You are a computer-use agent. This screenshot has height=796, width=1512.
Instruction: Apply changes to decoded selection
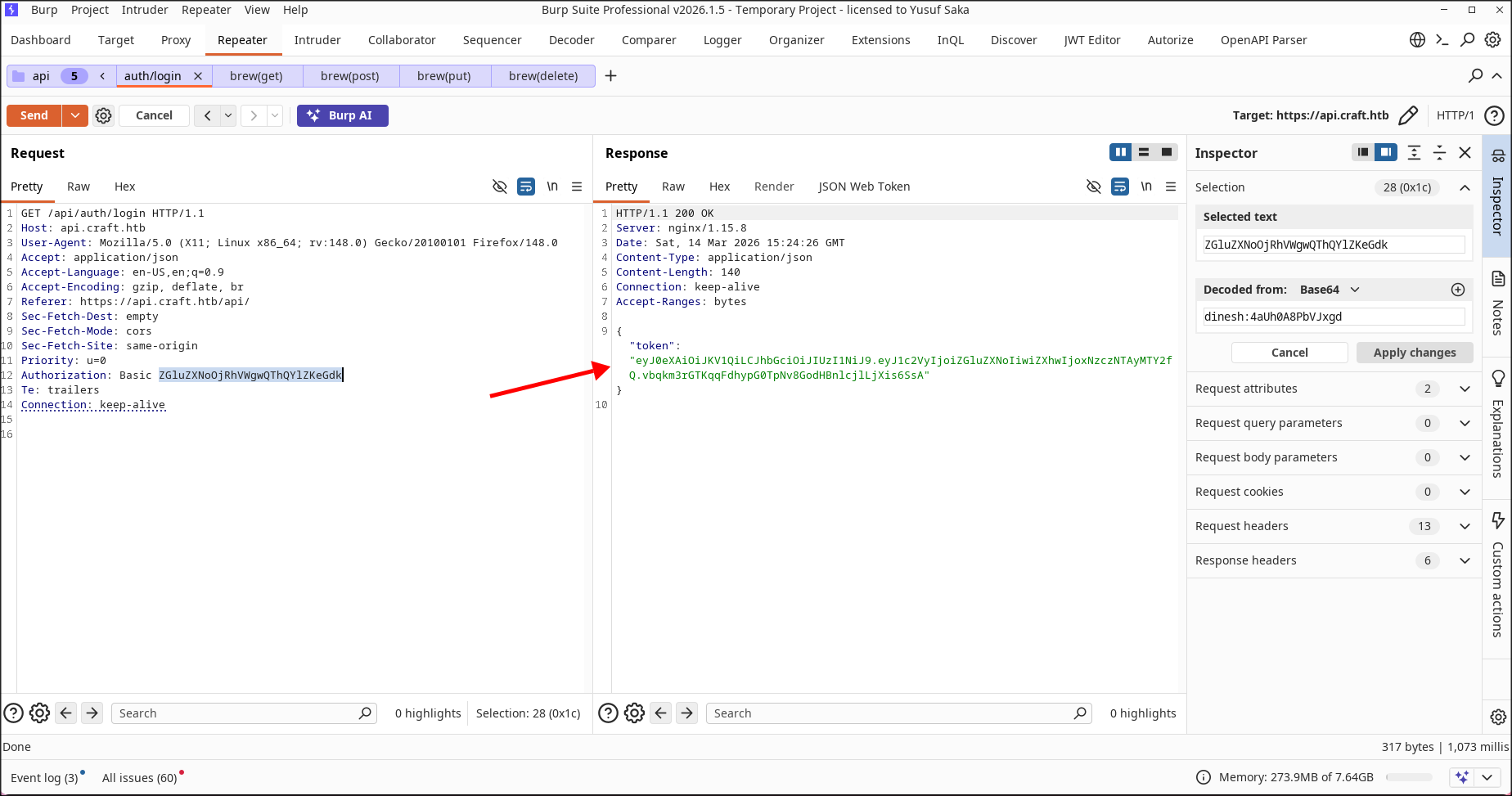tap(1415, 353)
